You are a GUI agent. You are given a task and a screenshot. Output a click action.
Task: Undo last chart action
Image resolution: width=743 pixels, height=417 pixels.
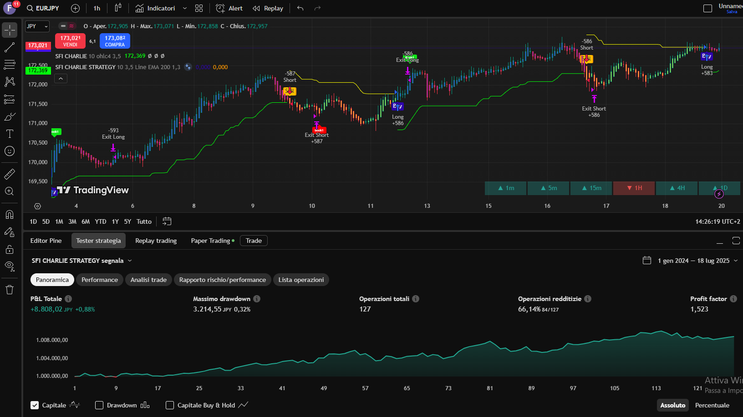point(300,9)
